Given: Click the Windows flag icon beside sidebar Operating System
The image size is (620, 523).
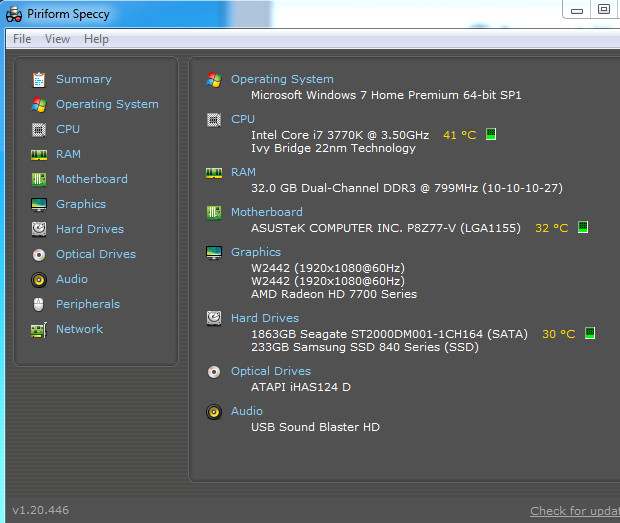Looking at the screenshot, I should click(x=39, y=104).
